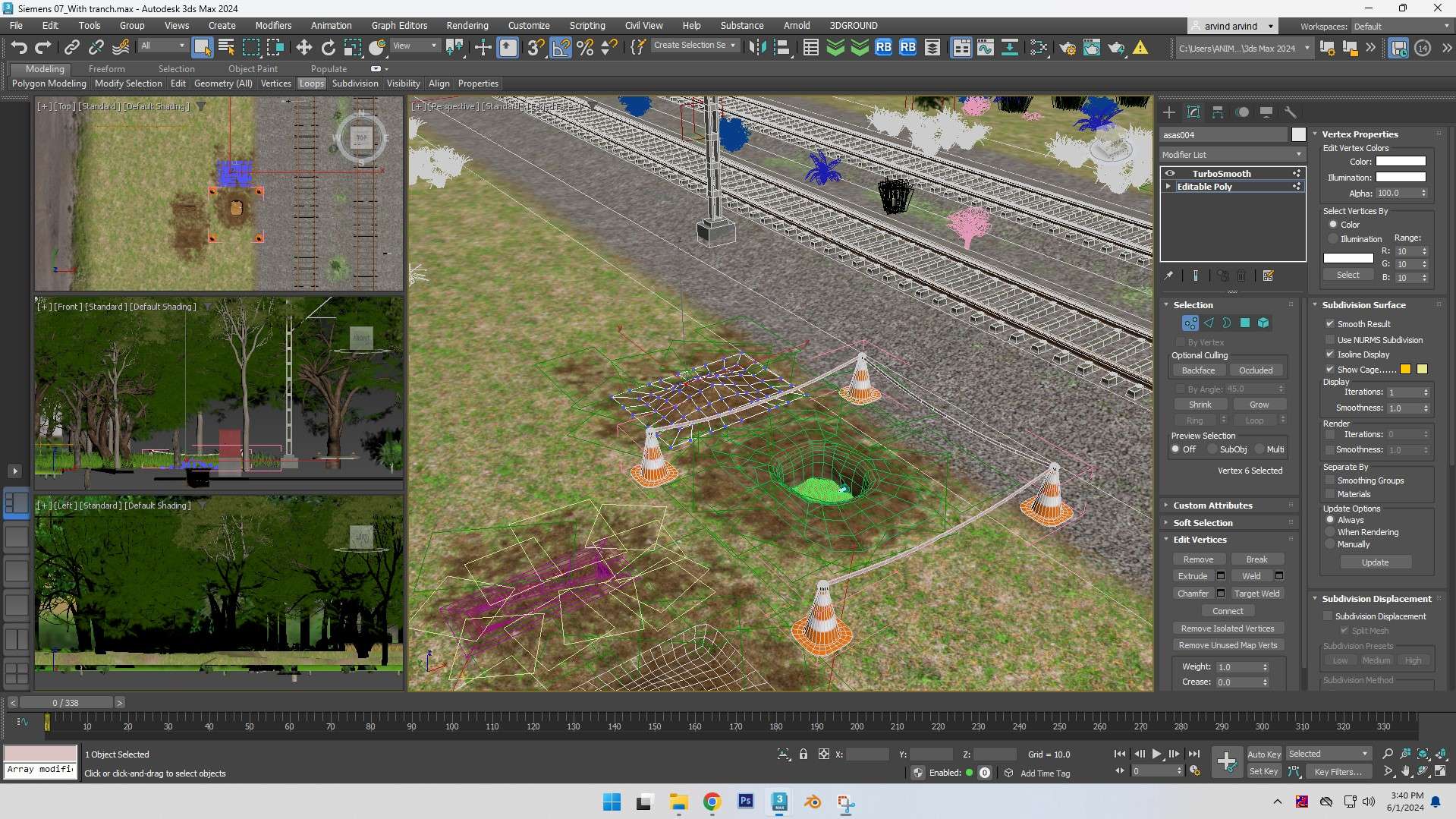Uncheck the Smooth Result option

click(1330, 324)
